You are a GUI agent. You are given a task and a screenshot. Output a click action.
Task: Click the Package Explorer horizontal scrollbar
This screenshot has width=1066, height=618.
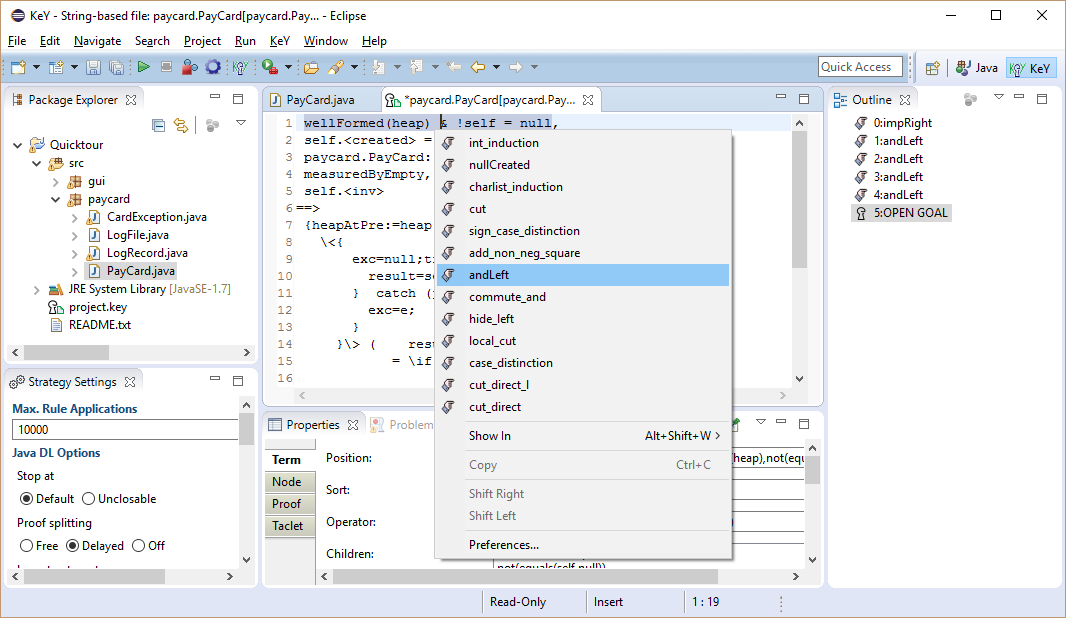pyautogui.click(x=66, y=353)
